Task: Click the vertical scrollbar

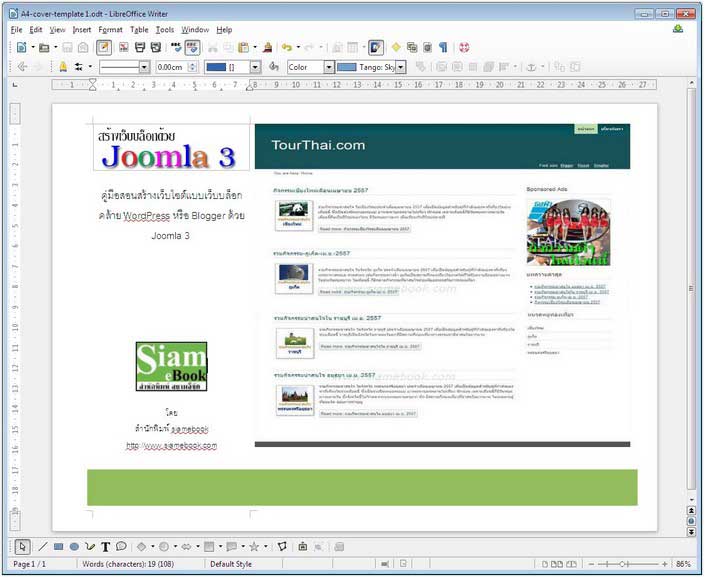Action: click(691, 288)
